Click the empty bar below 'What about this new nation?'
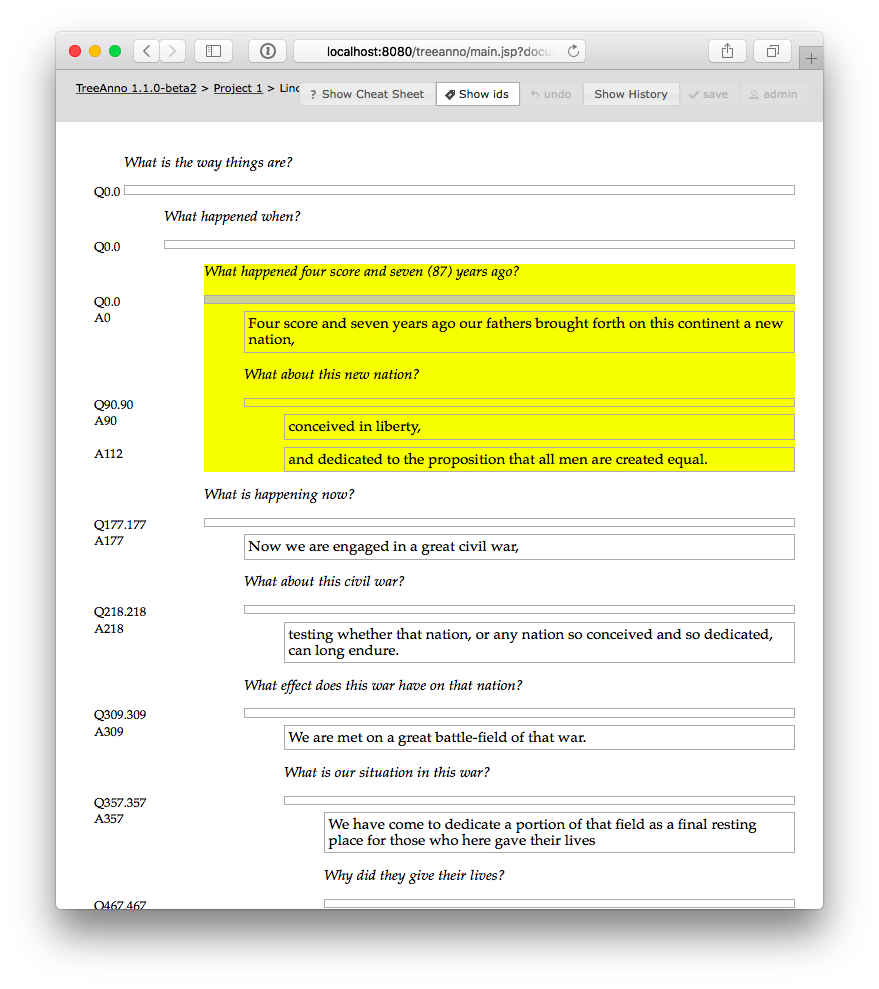879x989 pixels. pos(519,402)
